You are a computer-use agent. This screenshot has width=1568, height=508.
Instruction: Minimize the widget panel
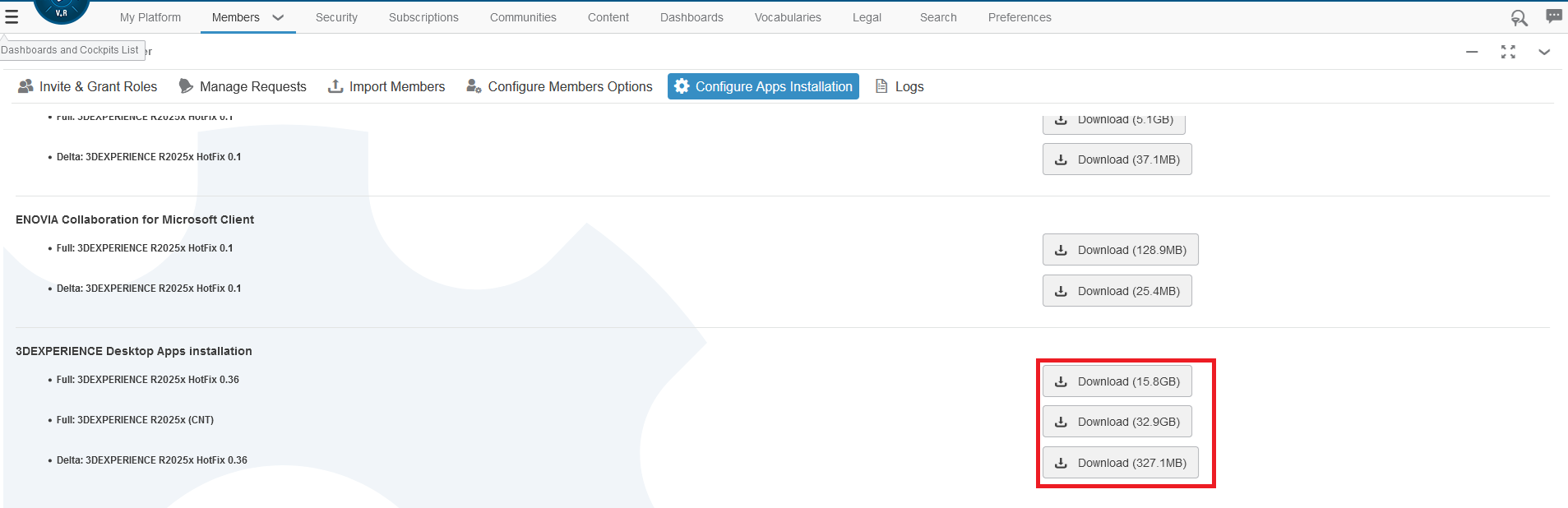point(1472,52)
